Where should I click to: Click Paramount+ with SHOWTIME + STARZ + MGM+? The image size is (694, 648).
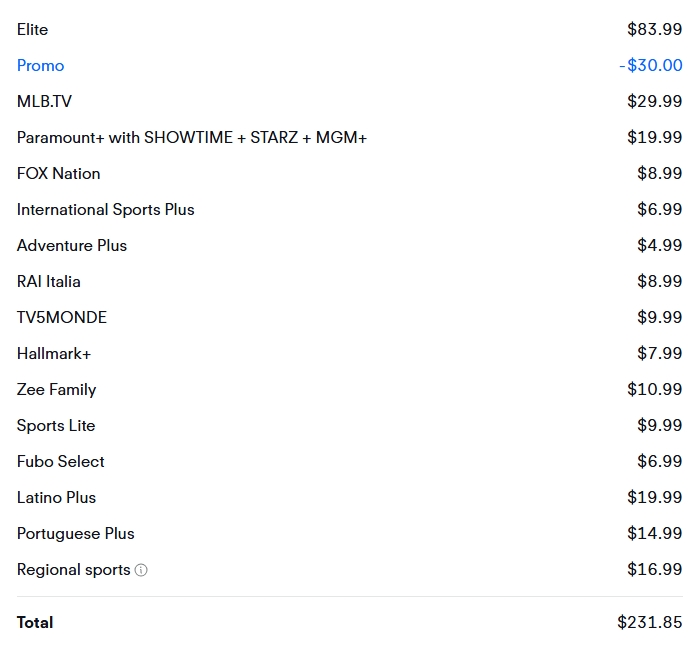point(192,138)
